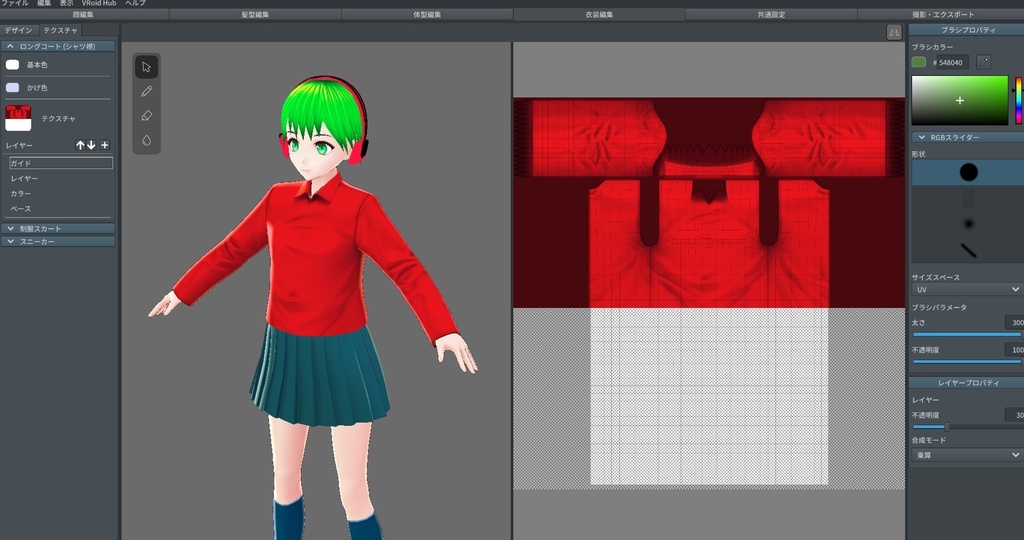Choose the soft blurred brush shape
1024x540 pixels.
968,224
